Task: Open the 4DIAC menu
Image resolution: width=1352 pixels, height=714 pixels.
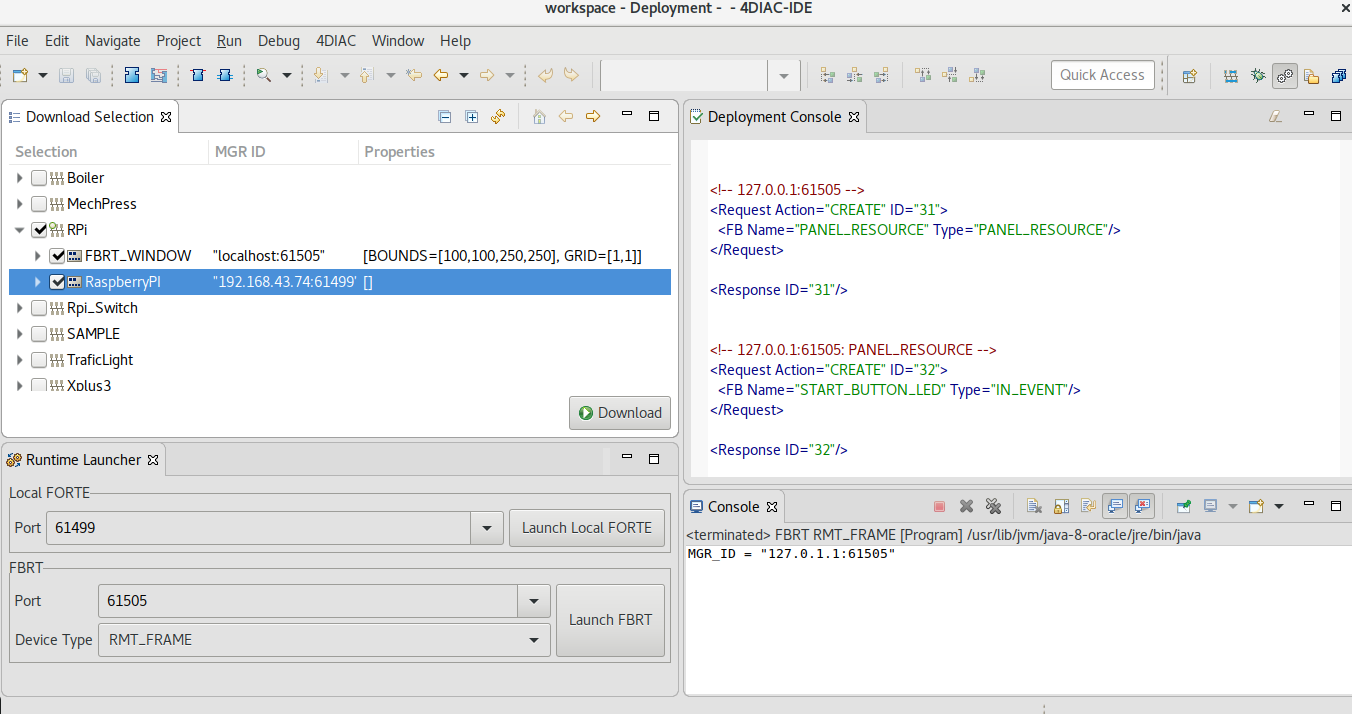Action: (x=335, y=41)
